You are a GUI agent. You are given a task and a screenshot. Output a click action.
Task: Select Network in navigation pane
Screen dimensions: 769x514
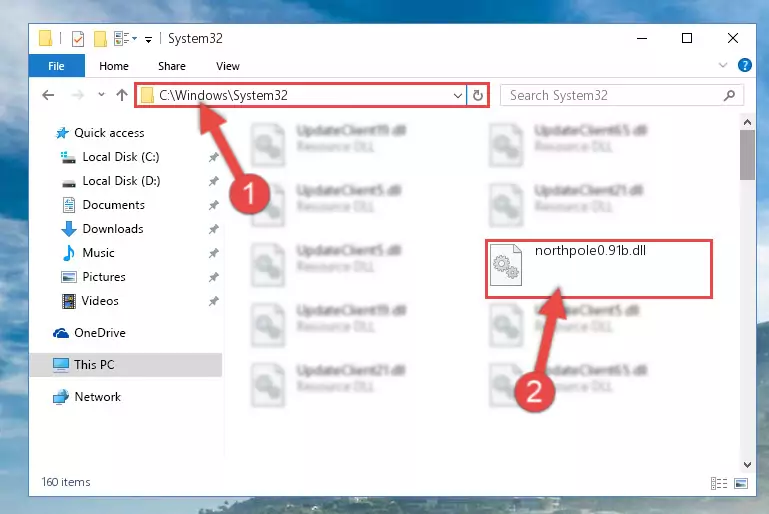(x=97, y=397)
